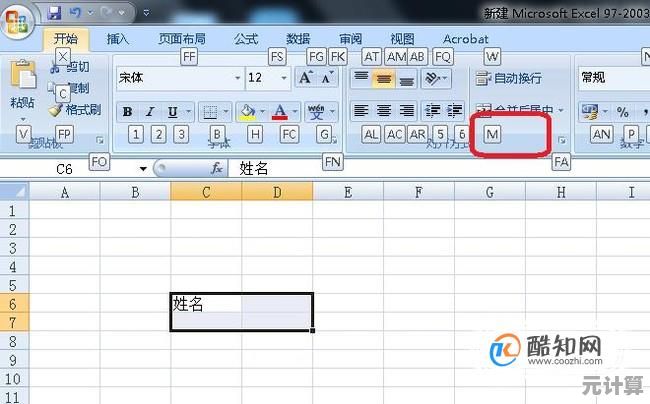
Task: Align cell text right
Action: (x=407, y=111)
